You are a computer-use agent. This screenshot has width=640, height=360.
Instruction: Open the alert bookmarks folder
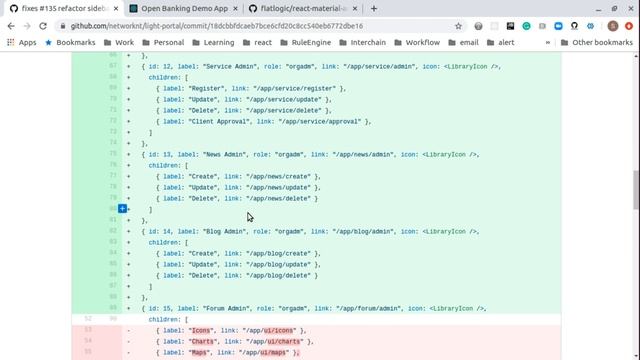tap(500, 42)
